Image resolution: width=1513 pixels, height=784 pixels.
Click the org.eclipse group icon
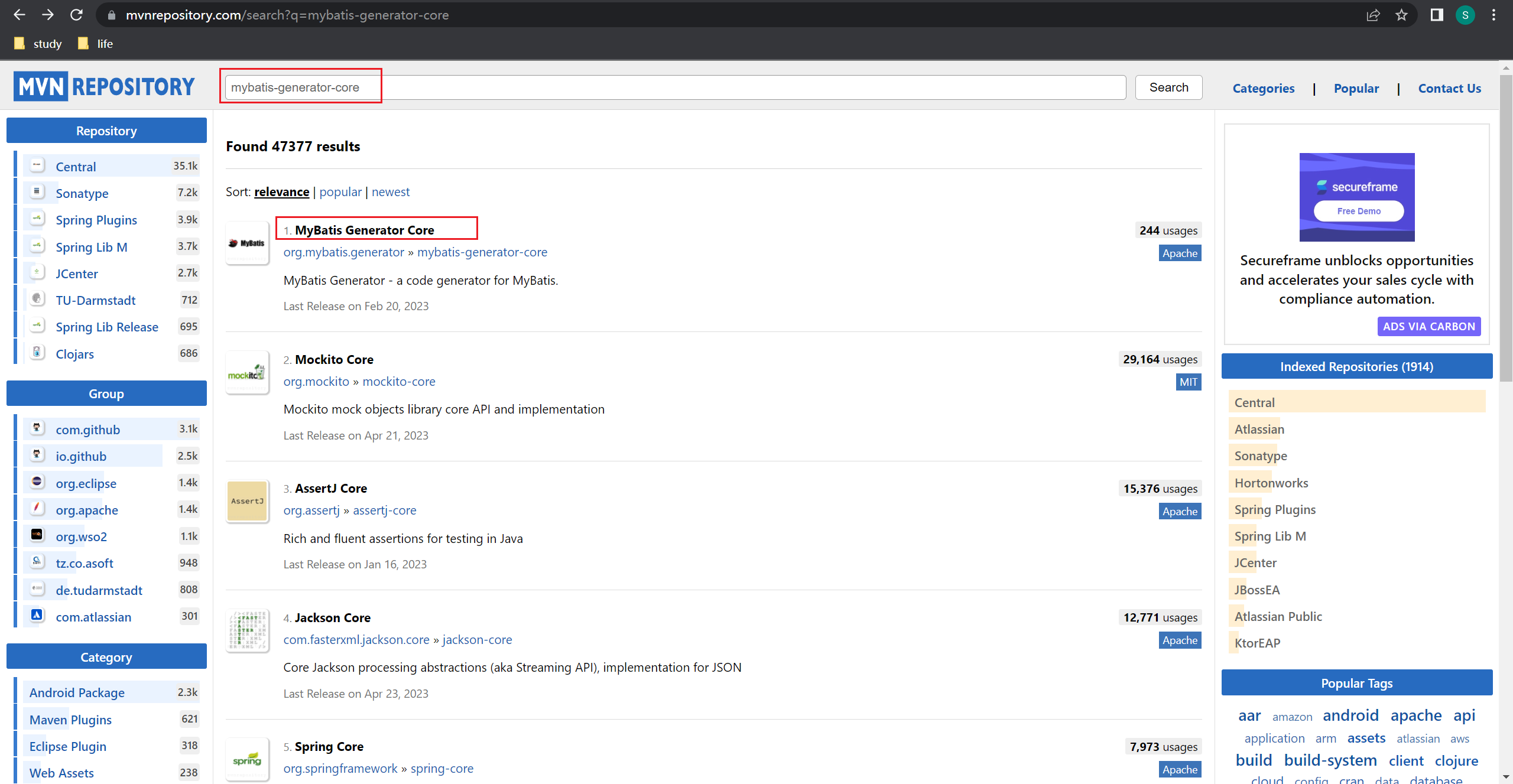[x=37, y=482]
